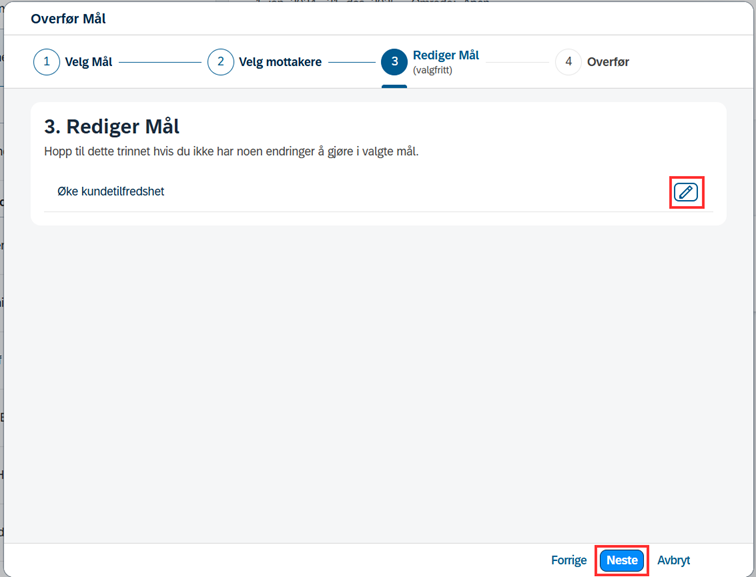This screenshot has width=756, height=577.
Task: Select the Øke kundetilfredshet goal row text
Action: (111, 191)
